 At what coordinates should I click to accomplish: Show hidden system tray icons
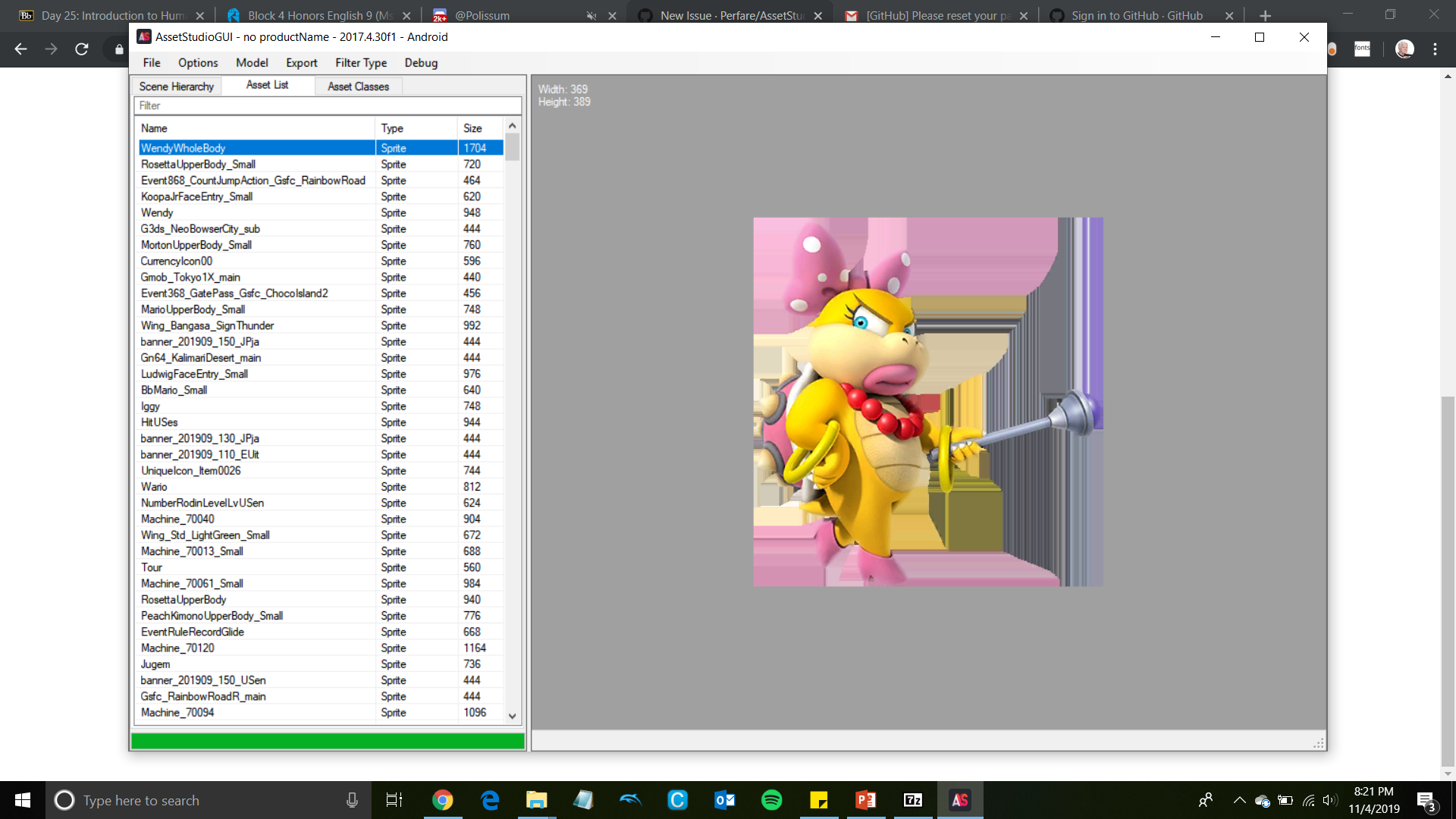pyautogui.click(x=1239, y=800)
